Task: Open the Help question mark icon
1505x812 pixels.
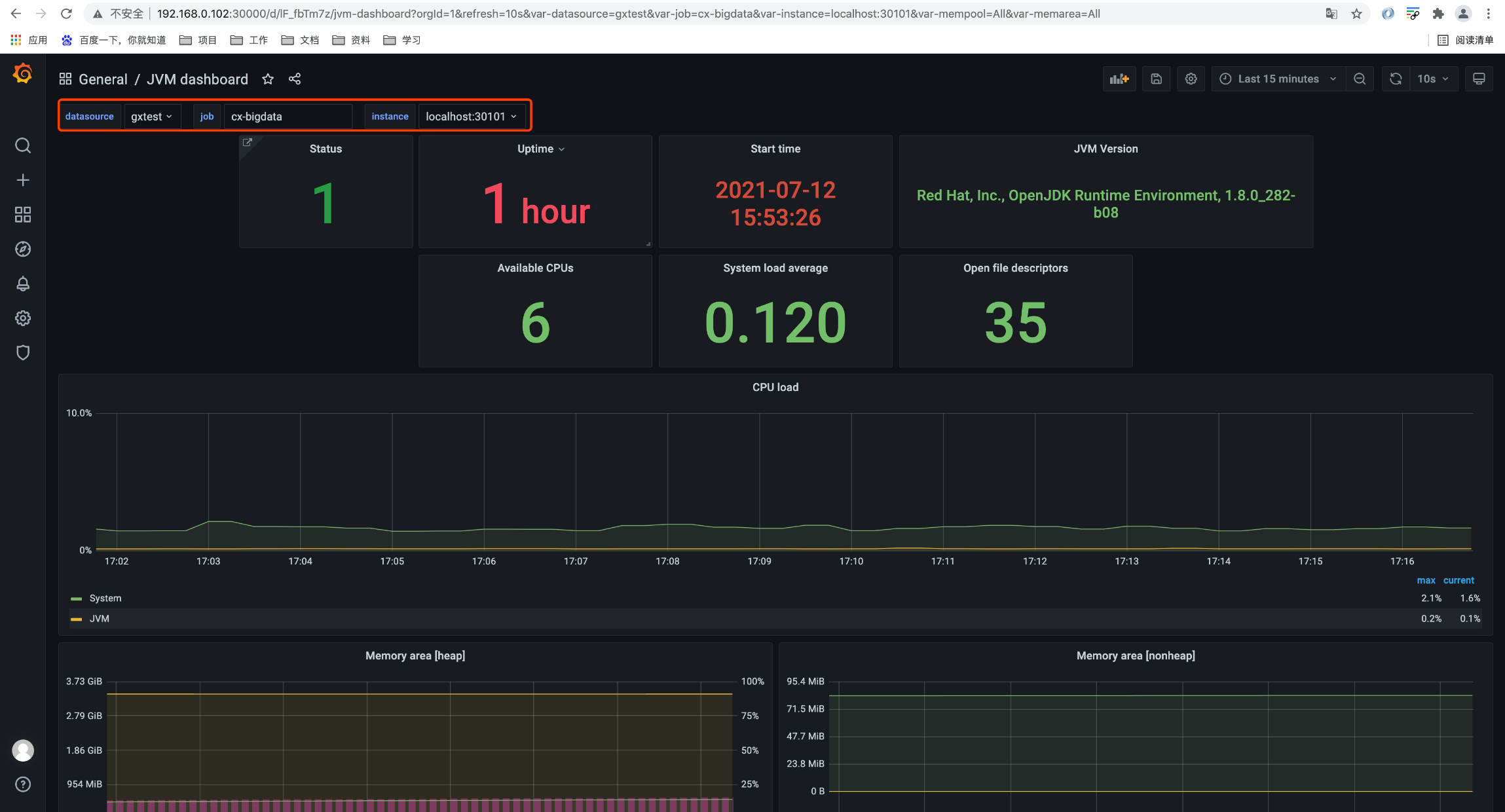Action: (23, 784)
